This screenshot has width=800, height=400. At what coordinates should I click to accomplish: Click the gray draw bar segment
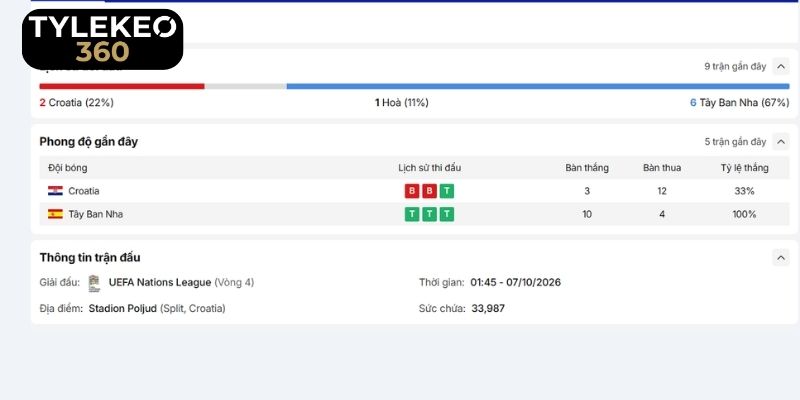coord(245,86)
